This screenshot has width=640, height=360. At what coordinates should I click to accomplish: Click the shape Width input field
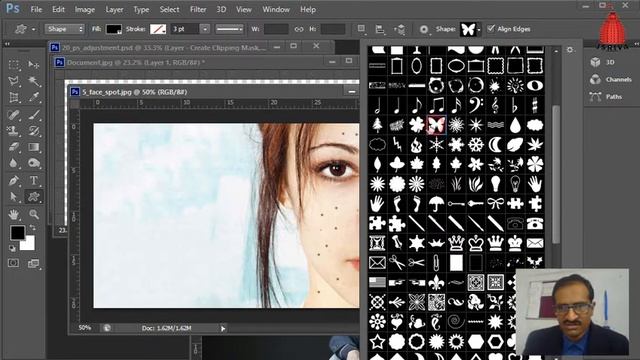click(x=276, y=29)
